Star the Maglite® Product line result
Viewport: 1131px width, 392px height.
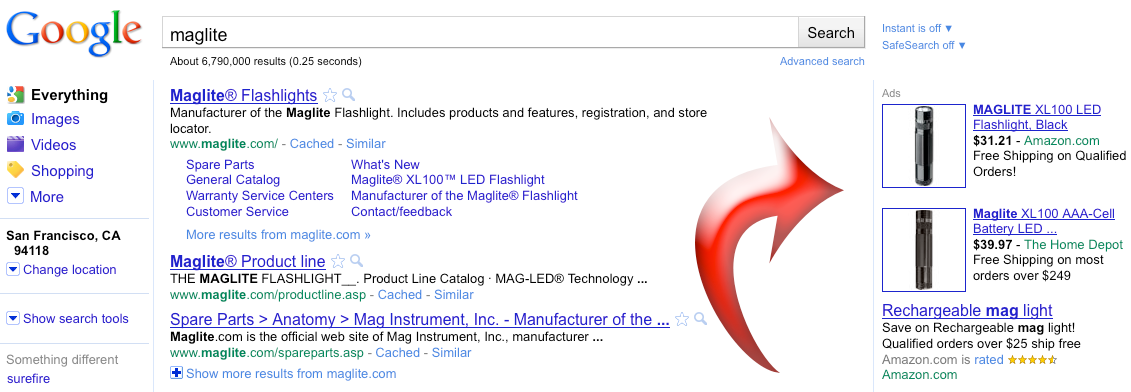point(338,261)
